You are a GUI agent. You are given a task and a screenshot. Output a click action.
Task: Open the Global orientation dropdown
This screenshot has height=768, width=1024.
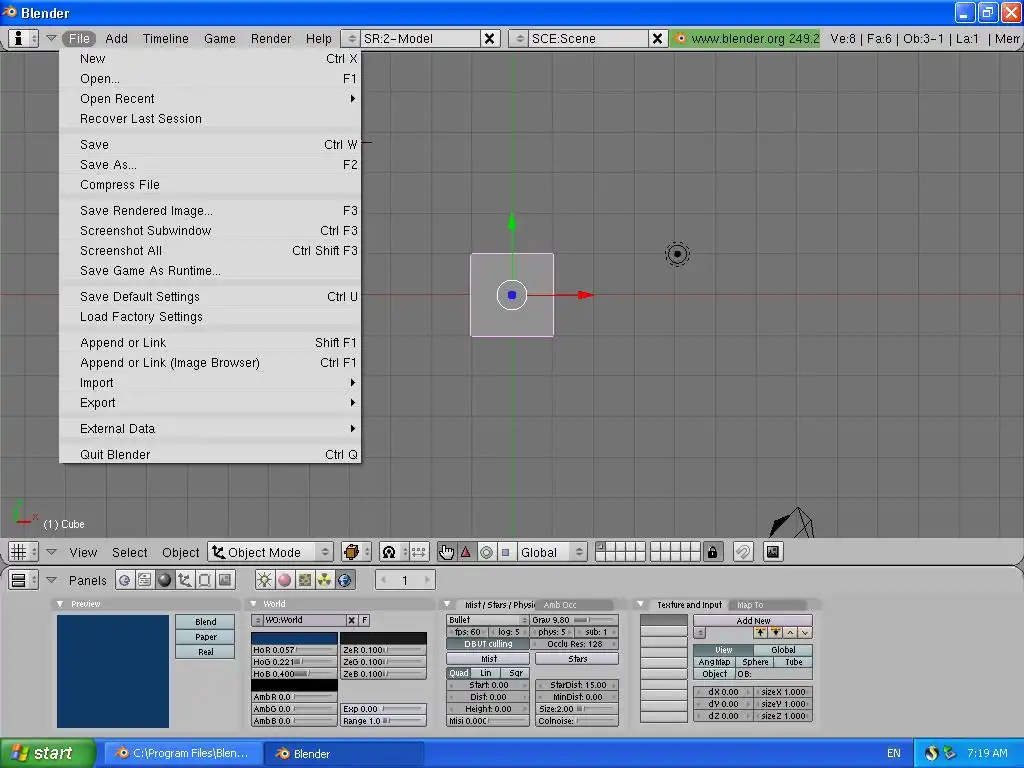coord(551,552)
